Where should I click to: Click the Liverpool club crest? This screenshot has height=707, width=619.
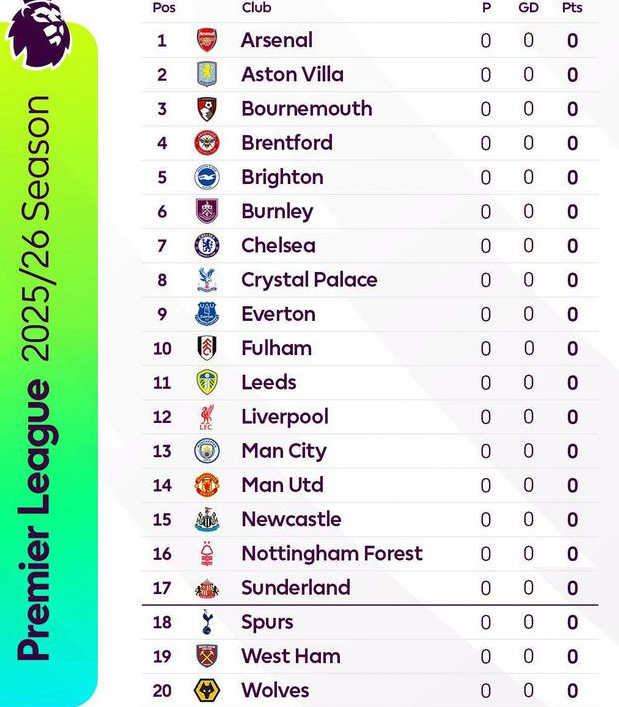pyautogui.click(x=207, y=417)
